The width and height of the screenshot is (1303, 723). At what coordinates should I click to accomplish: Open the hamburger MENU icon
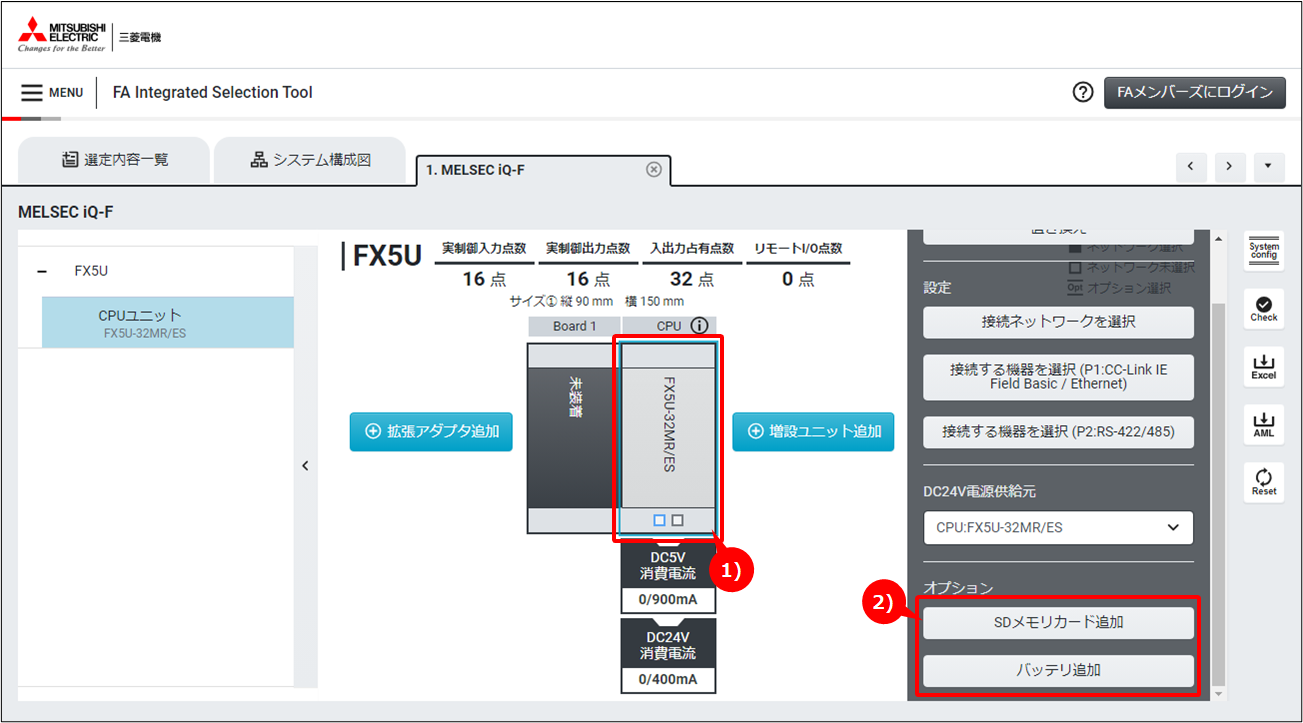(x=32, y=93)
